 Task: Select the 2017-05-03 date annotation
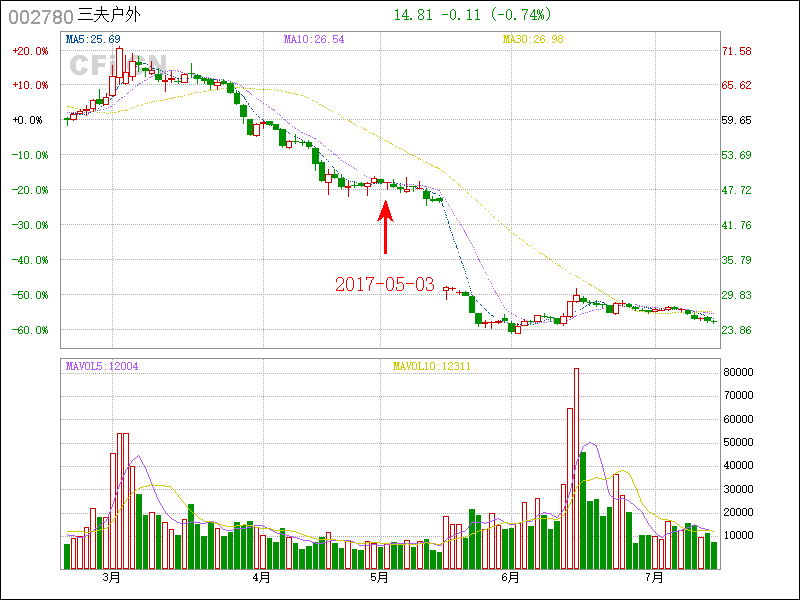384,285
